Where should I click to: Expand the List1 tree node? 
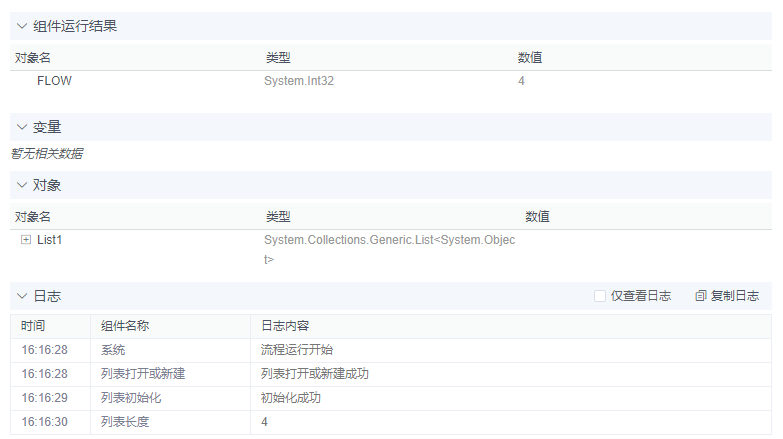(25, 240)
